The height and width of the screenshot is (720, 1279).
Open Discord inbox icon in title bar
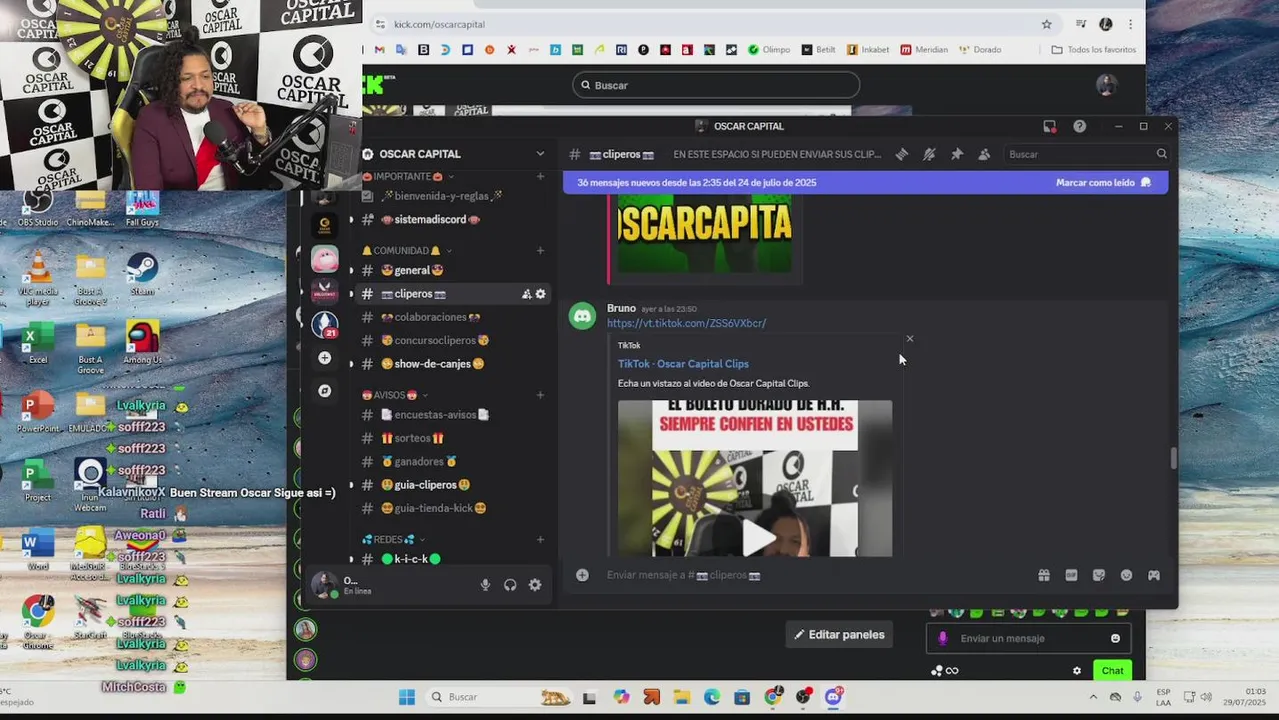(1049, 126)
